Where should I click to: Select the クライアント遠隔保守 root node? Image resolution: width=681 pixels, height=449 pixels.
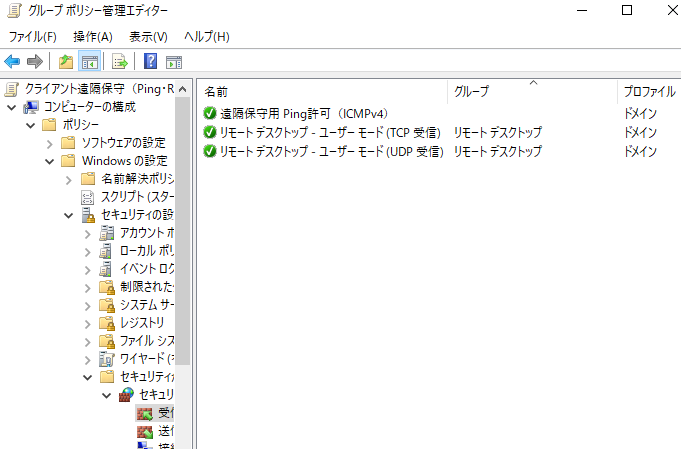tap(99, 89)
